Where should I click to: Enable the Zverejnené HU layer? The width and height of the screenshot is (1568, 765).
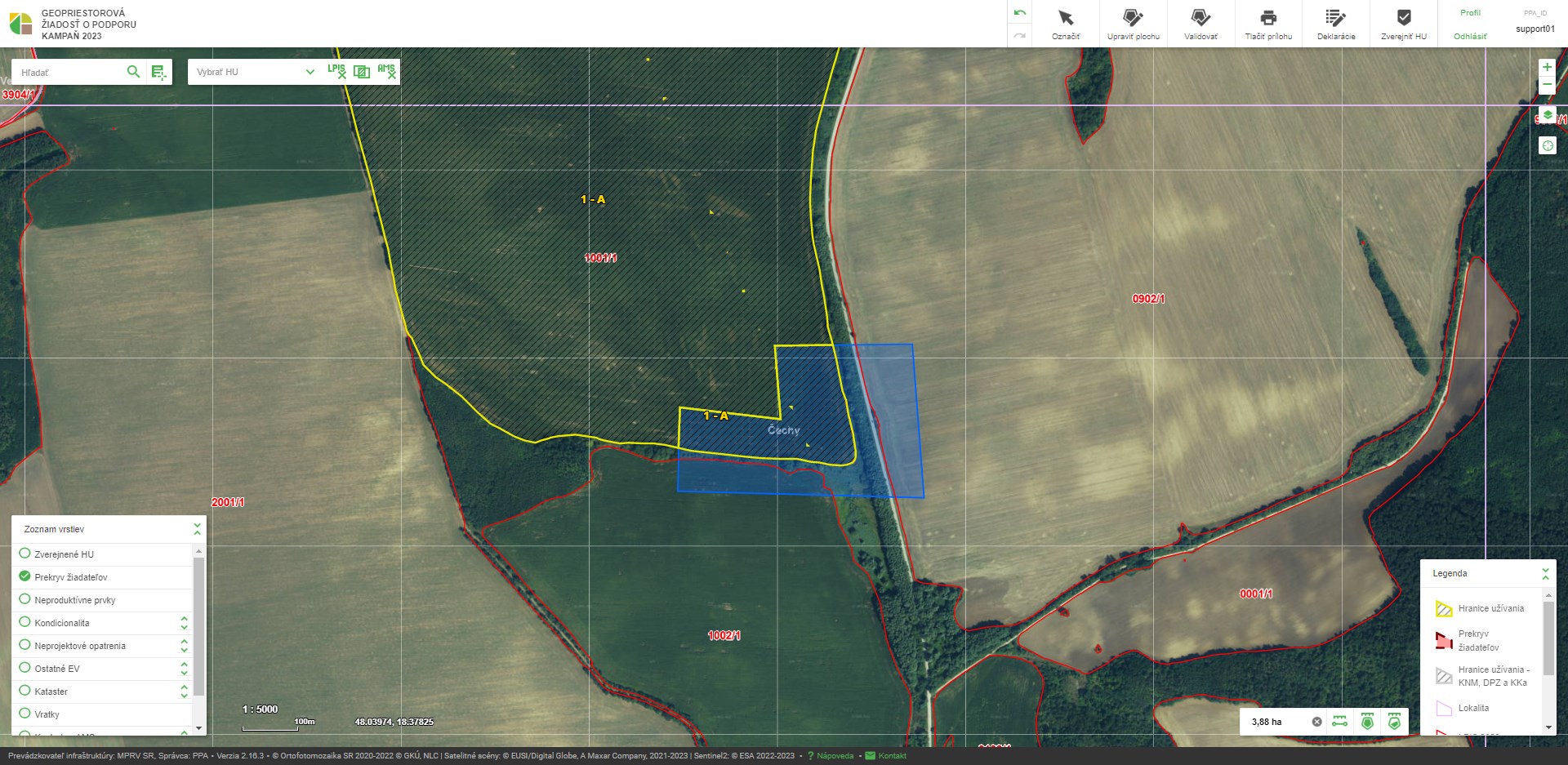click(x=24, y=554)
